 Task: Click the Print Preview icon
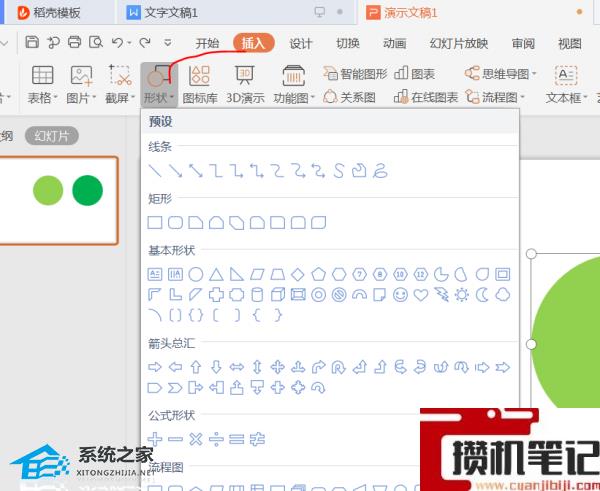(x=96, y=42)
